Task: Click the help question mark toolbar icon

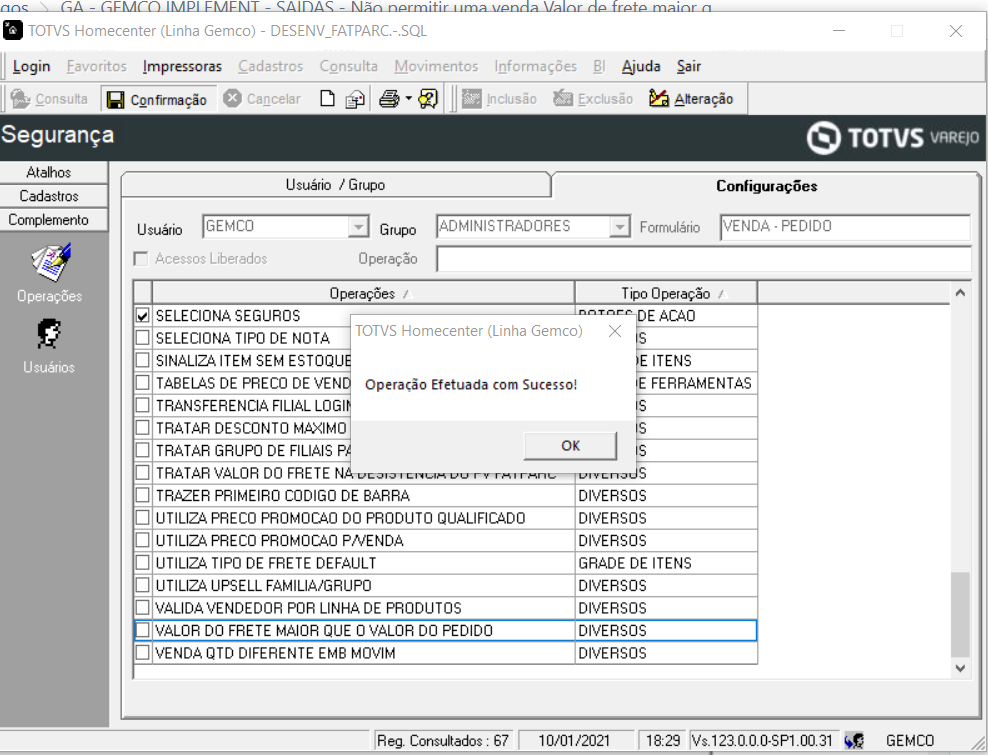Action: coord(428,99)
